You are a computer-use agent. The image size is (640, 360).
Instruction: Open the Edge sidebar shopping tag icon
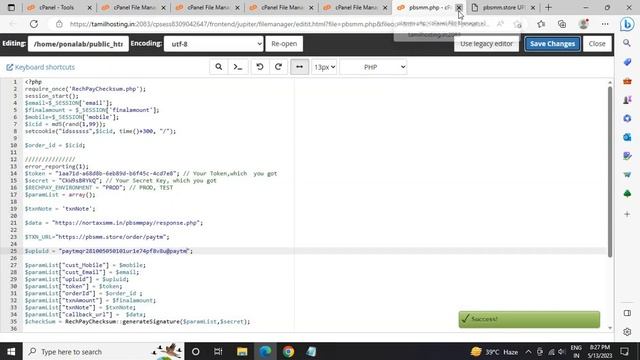coord(627,62)
